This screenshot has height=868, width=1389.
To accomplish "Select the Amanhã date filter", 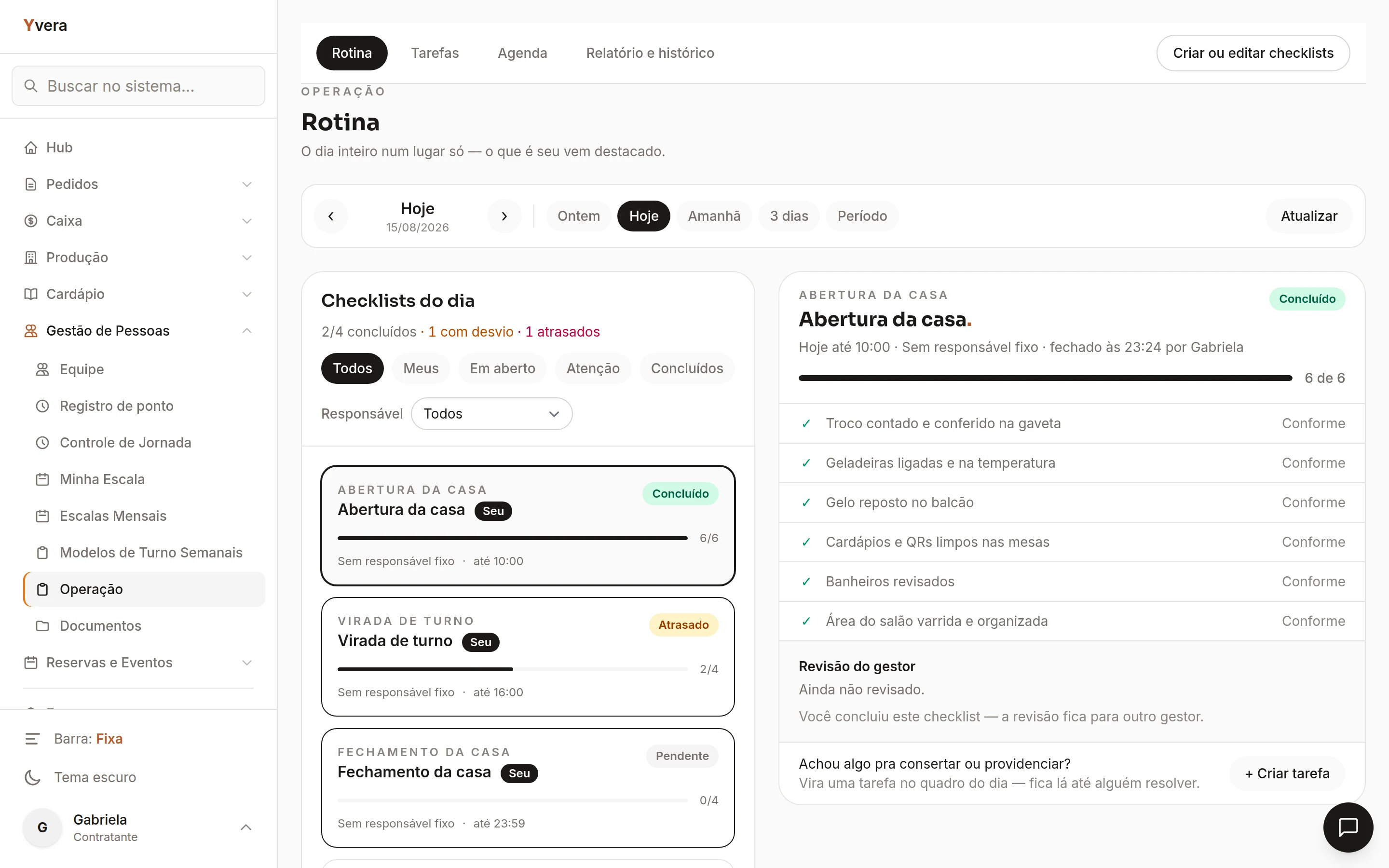I will coord(714,217).
